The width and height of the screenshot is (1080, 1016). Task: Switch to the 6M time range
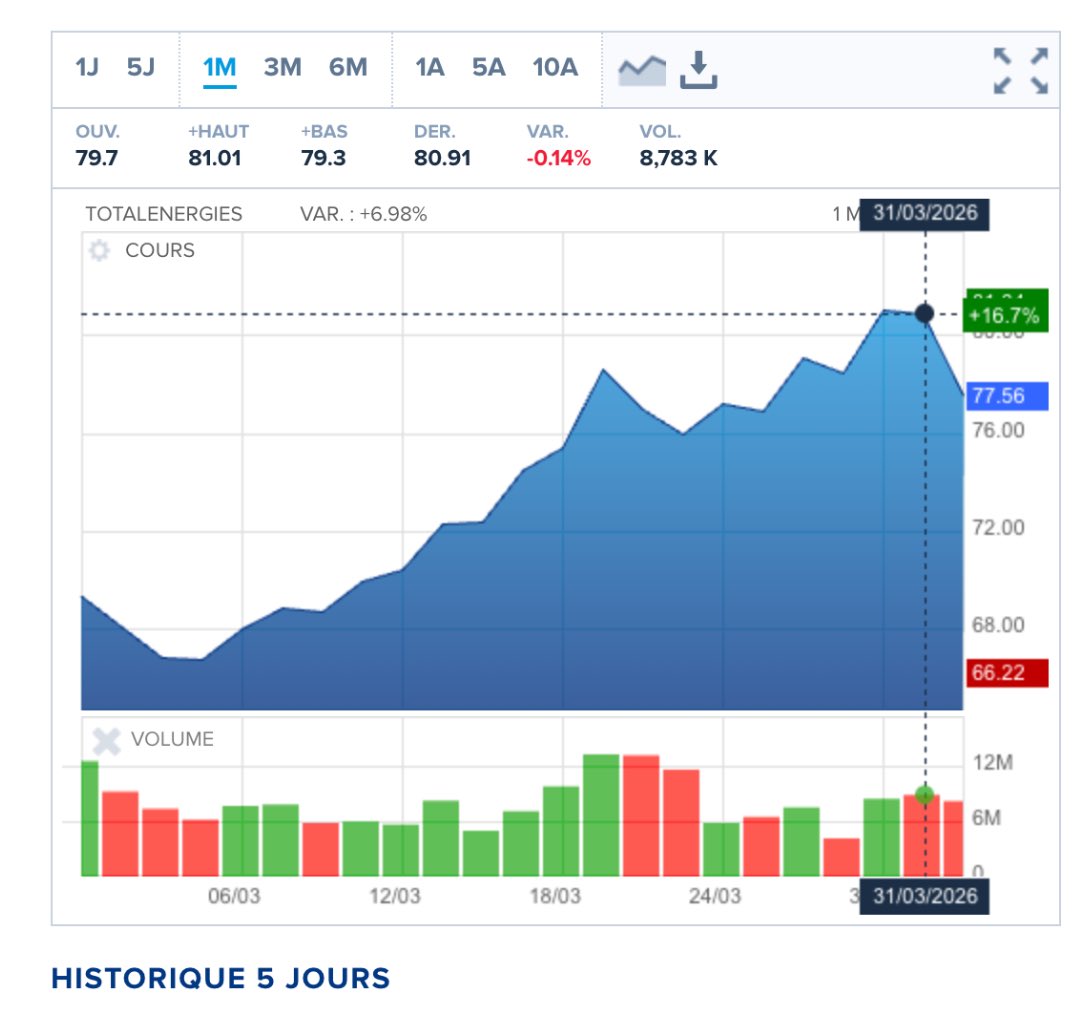(x=348, y=68)
